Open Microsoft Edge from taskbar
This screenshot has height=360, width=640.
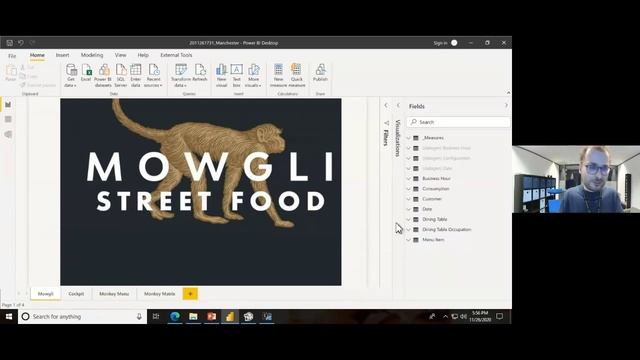[175, 316]
